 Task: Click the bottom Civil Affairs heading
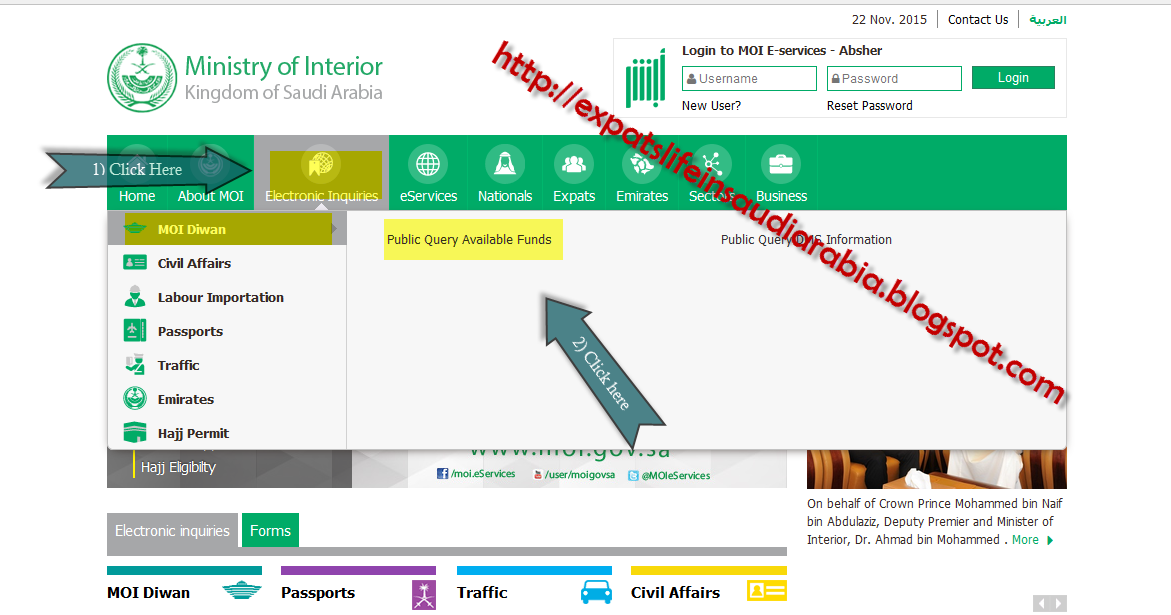pyautogui.click(x=675, y=593)
